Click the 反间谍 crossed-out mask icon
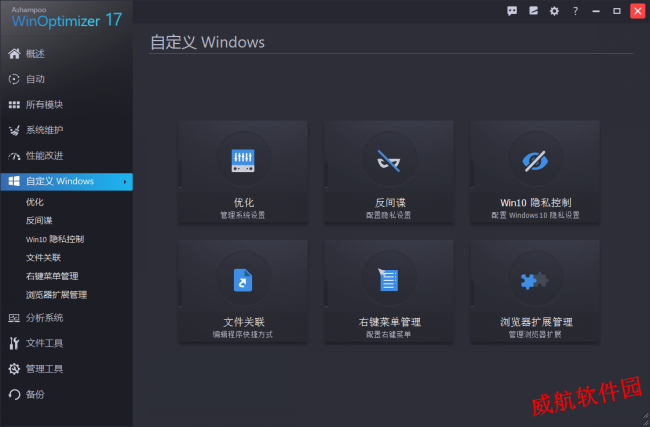The image size is (650, 427). [x=389, y=160]
